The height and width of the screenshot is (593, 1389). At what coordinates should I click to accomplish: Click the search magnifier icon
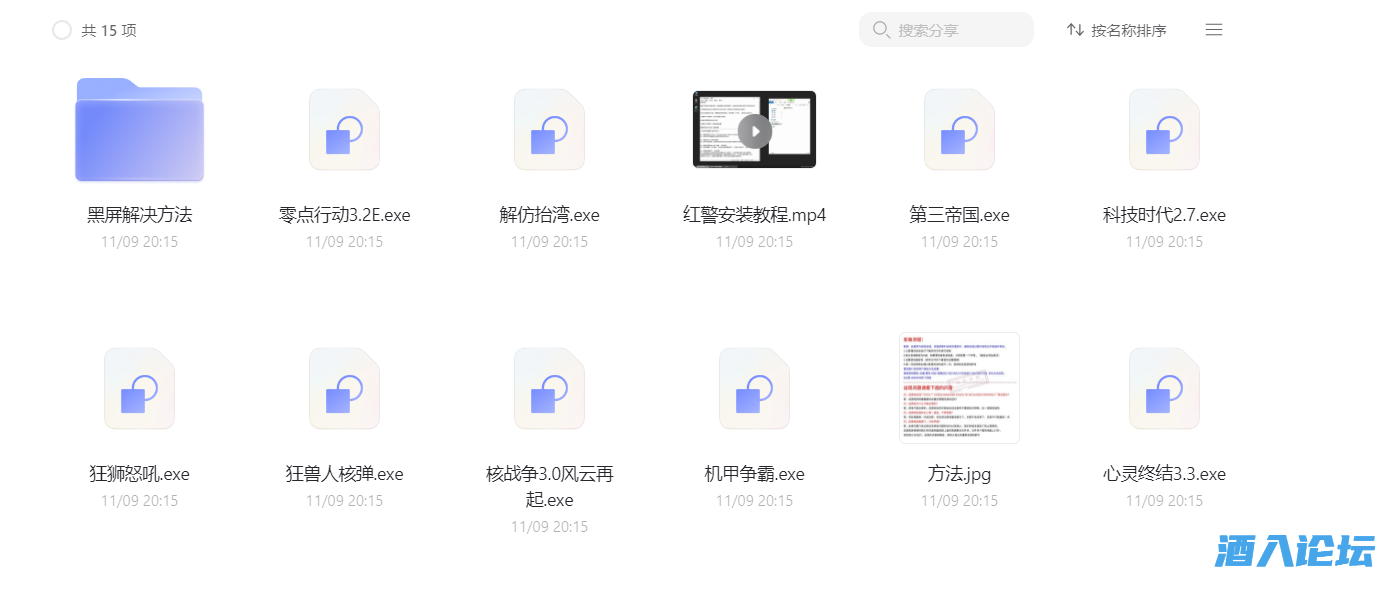(881, 30)
